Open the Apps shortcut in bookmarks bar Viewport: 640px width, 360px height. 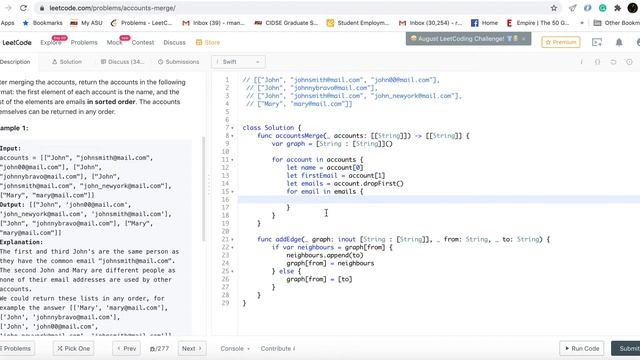coord(7,23)
